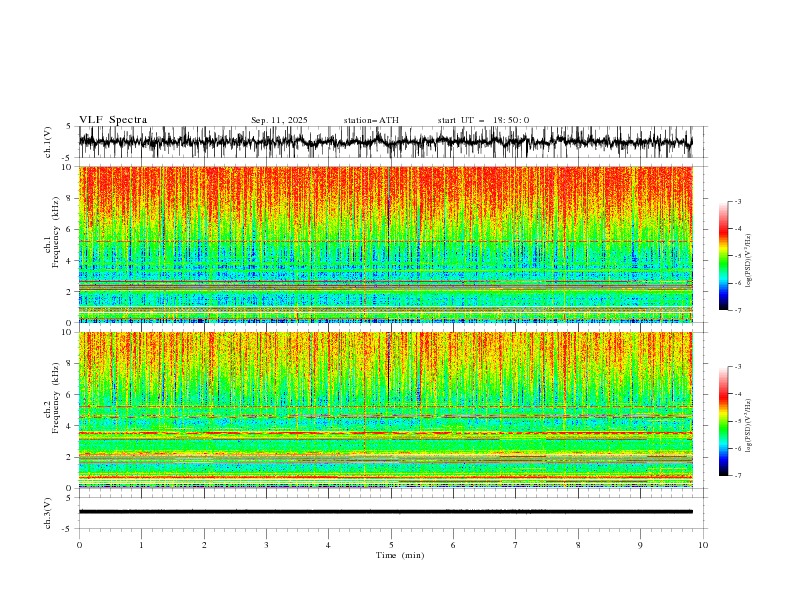Select the "Time (min)" axis title
Screen dimensions: 792x612
[x=400, y=555]
